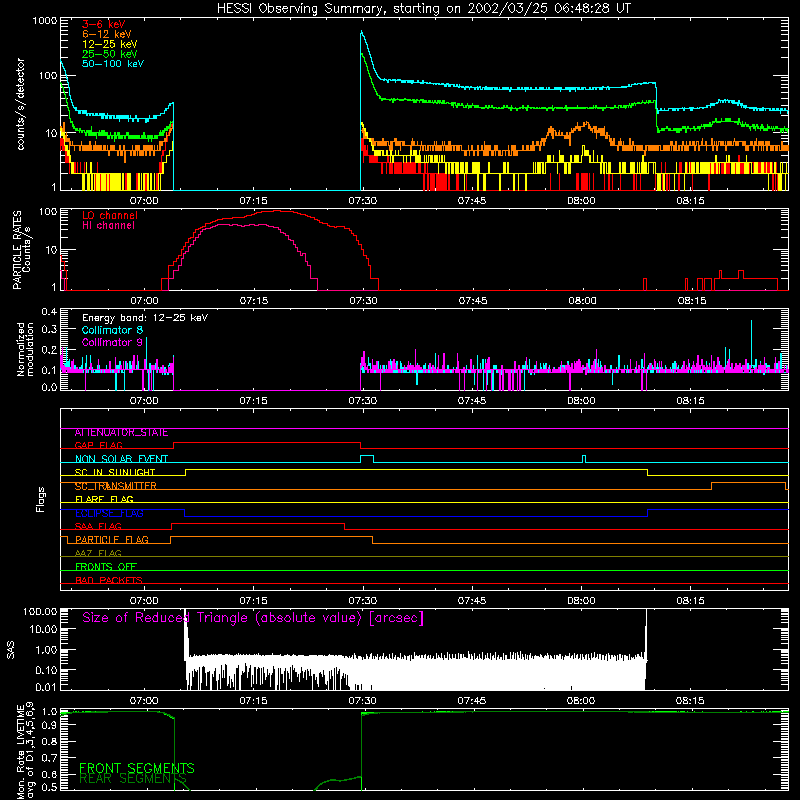Select the Collimator 9 legend label
The height and width of the screenshot is (800, 800).
tap(112, 342)
